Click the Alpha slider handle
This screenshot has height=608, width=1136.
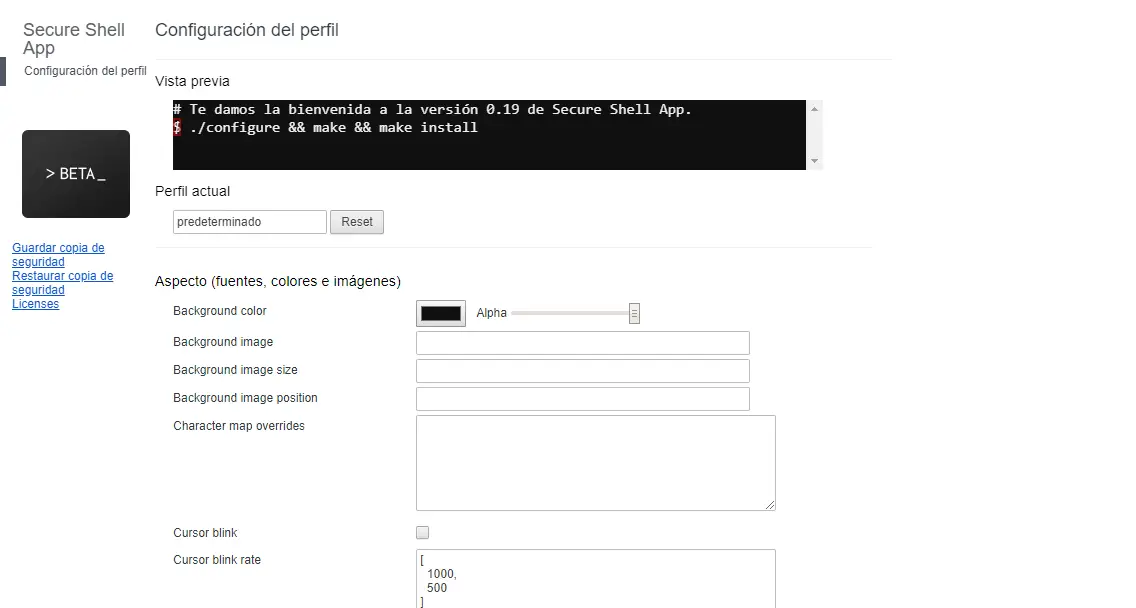(x=634, y=314)
